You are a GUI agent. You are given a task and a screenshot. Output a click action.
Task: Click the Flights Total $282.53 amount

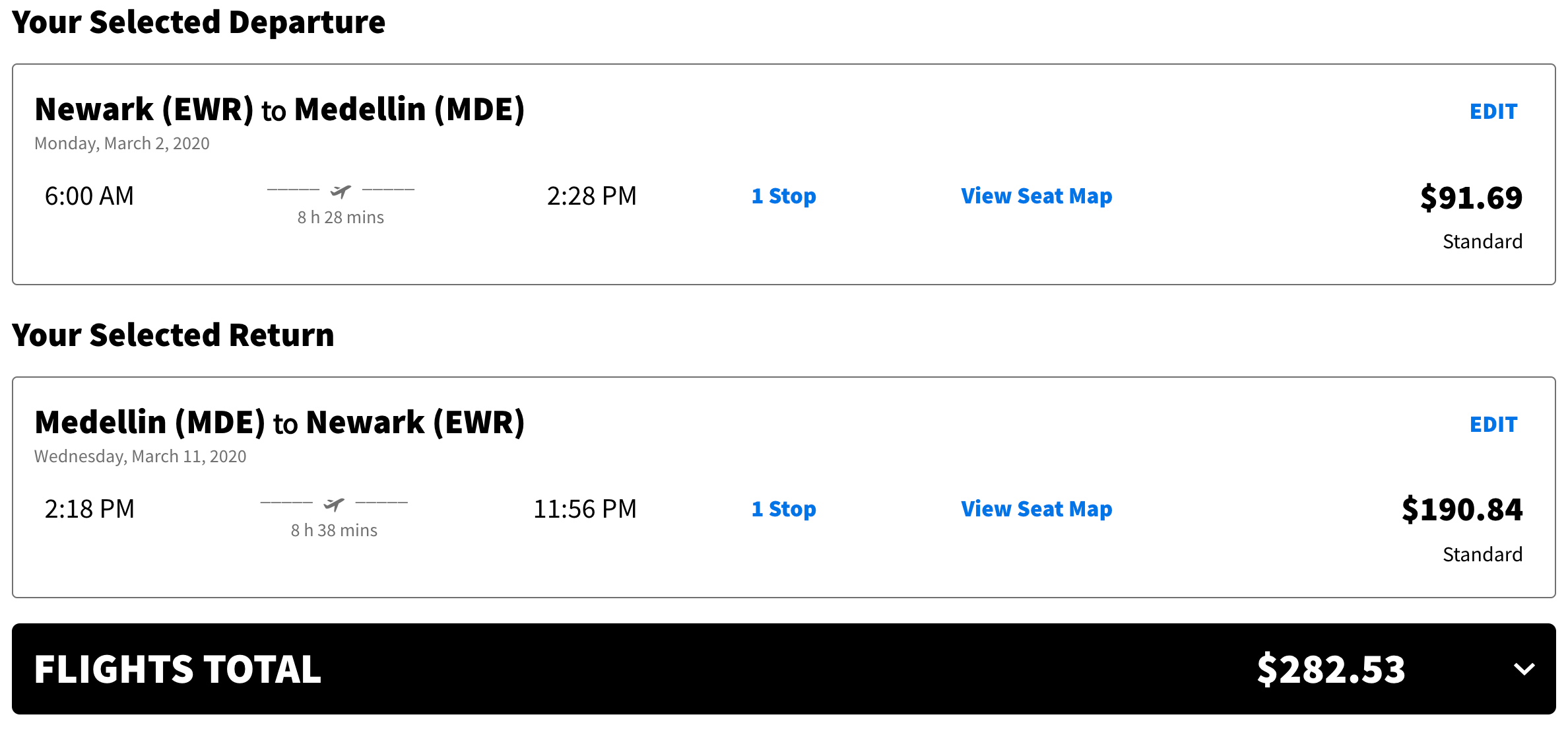(1331, 669)
